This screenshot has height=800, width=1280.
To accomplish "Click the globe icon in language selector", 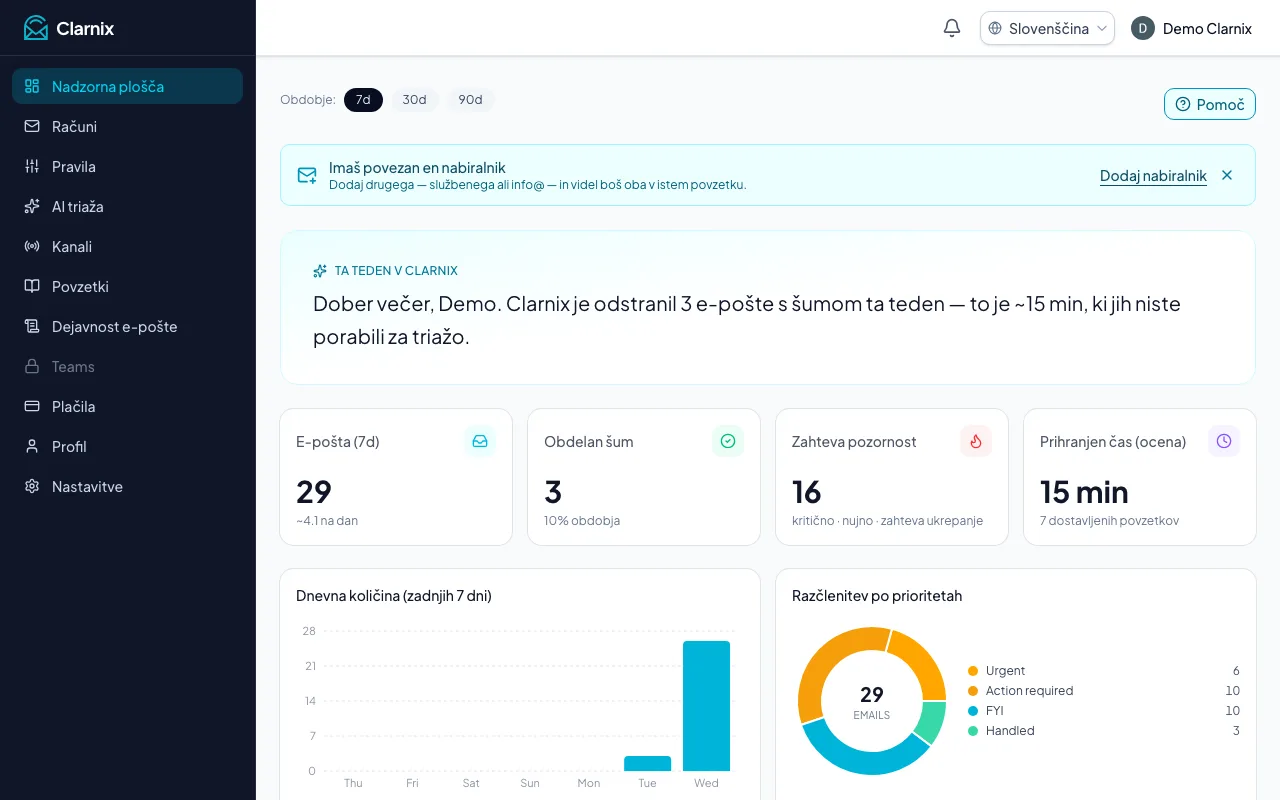I will (995, 28).
